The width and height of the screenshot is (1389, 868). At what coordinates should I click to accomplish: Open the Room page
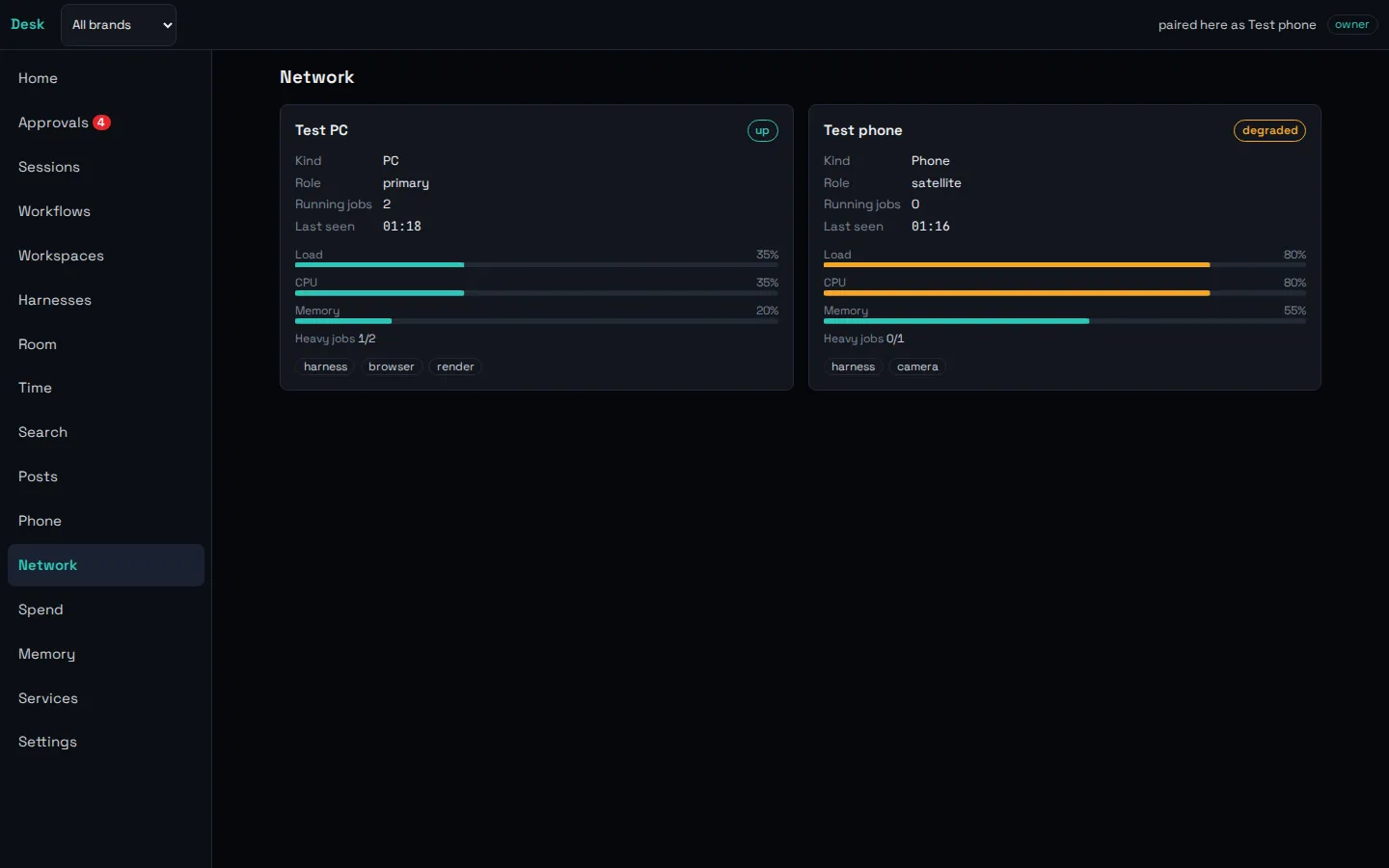click(106, 344)
